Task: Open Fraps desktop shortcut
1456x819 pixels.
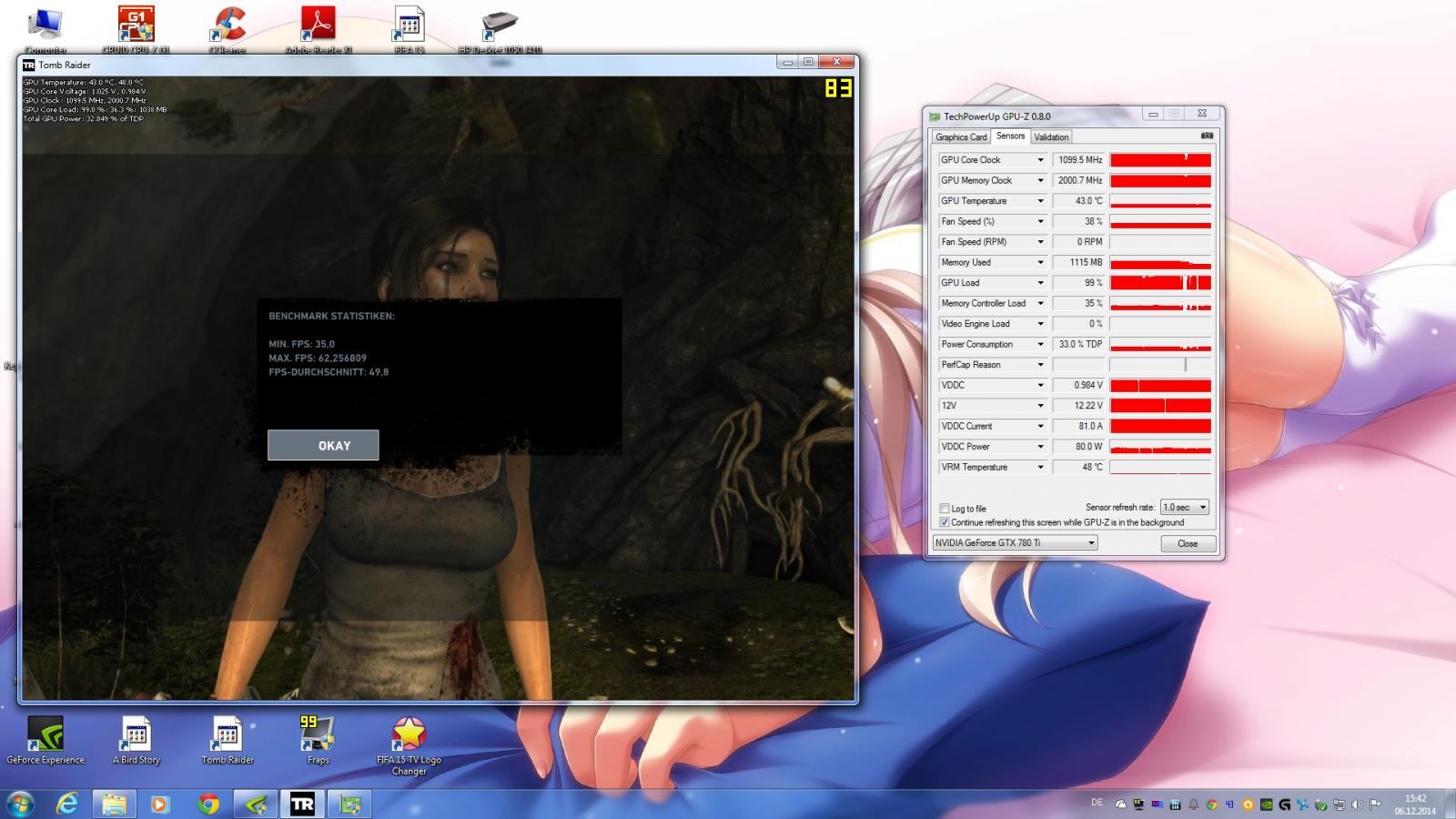Action: click(x=318, y=740)
